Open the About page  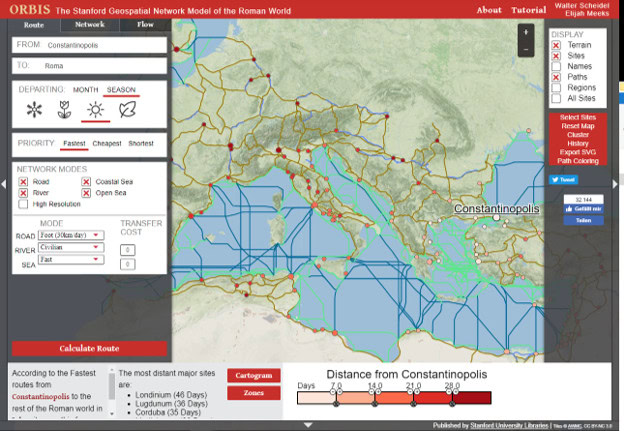489,10
